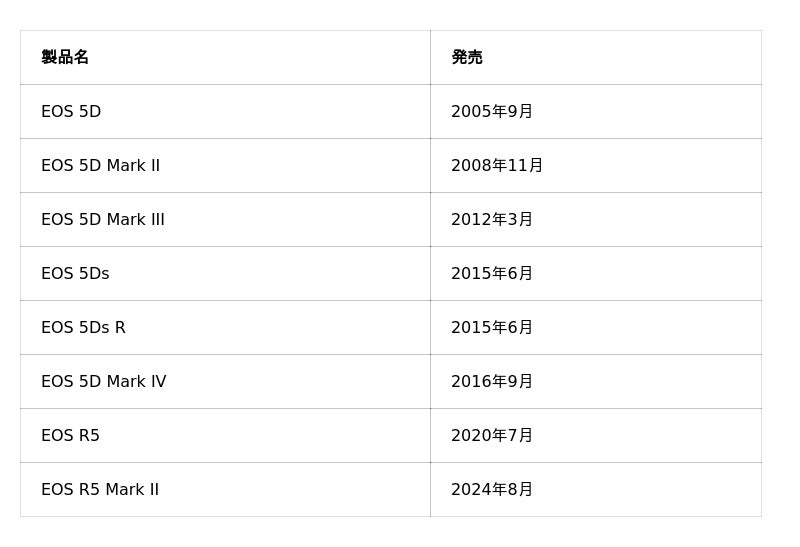Click the 2016年9月 date cell
This screenshot has width=800, height=547.
tap(492, 382)
